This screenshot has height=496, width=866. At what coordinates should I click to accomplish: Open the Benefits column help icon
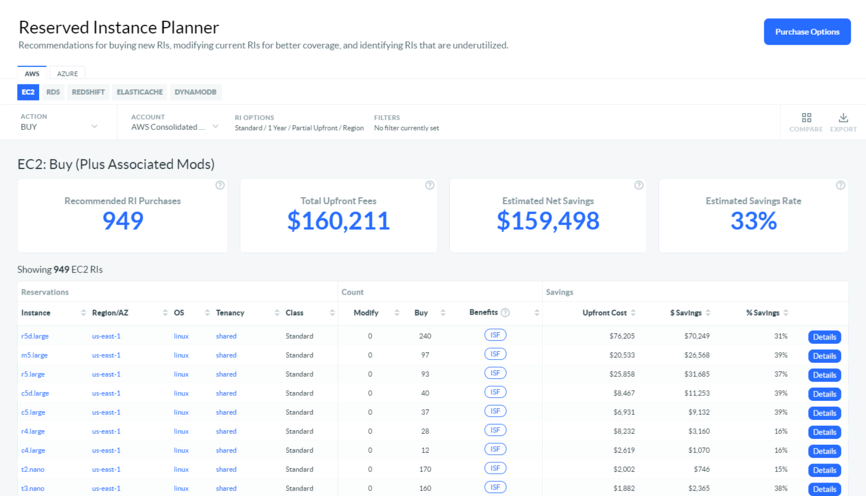[x=505, y=313]
